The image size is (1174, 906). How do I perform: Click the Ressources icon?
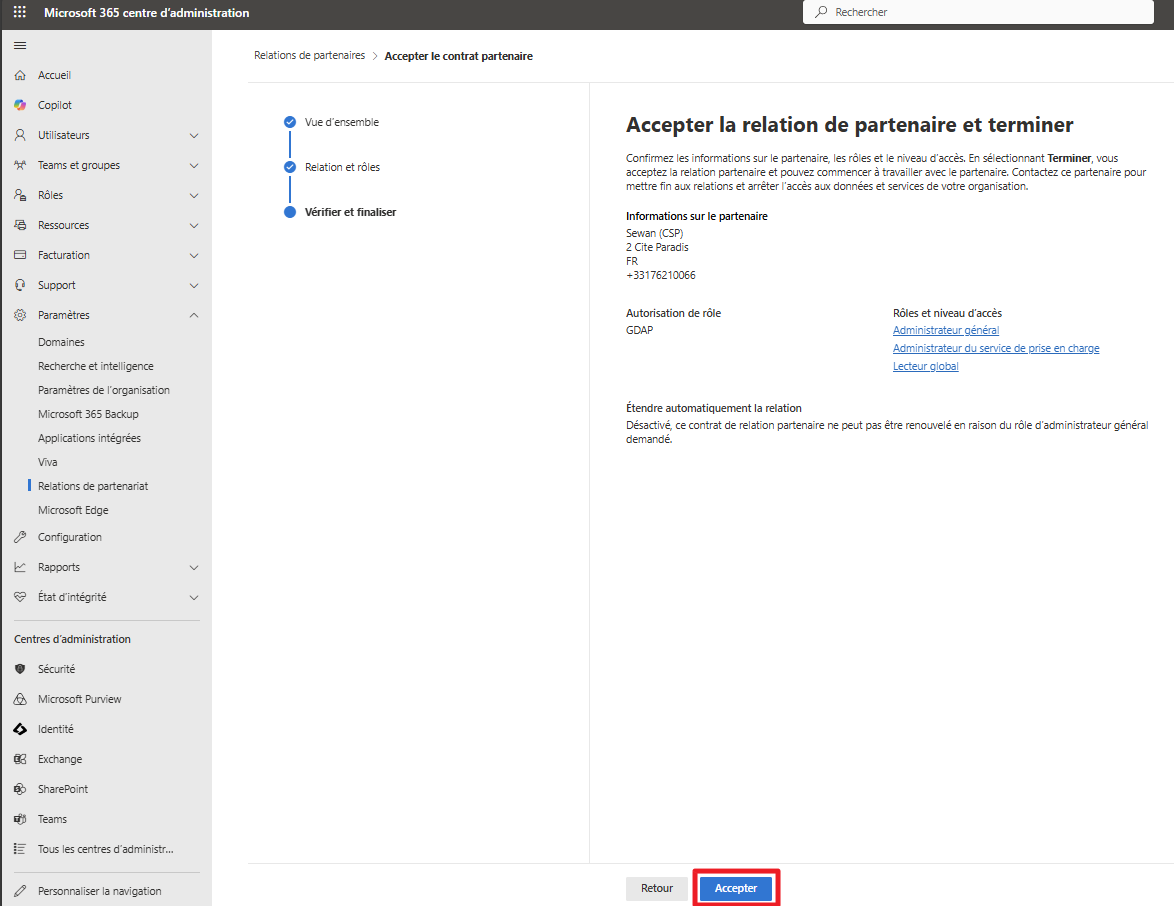pos(20,225)
